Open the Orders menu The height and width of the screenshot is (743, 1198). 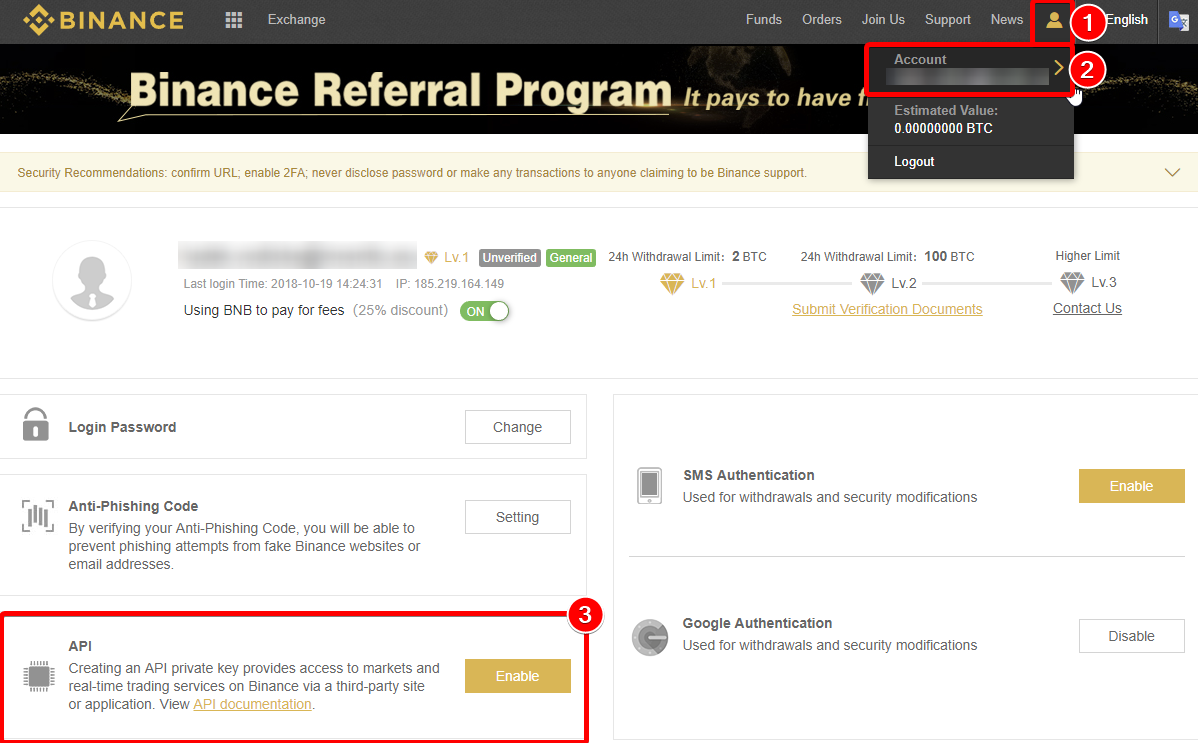pyautogui.click(x=822, y=20)
